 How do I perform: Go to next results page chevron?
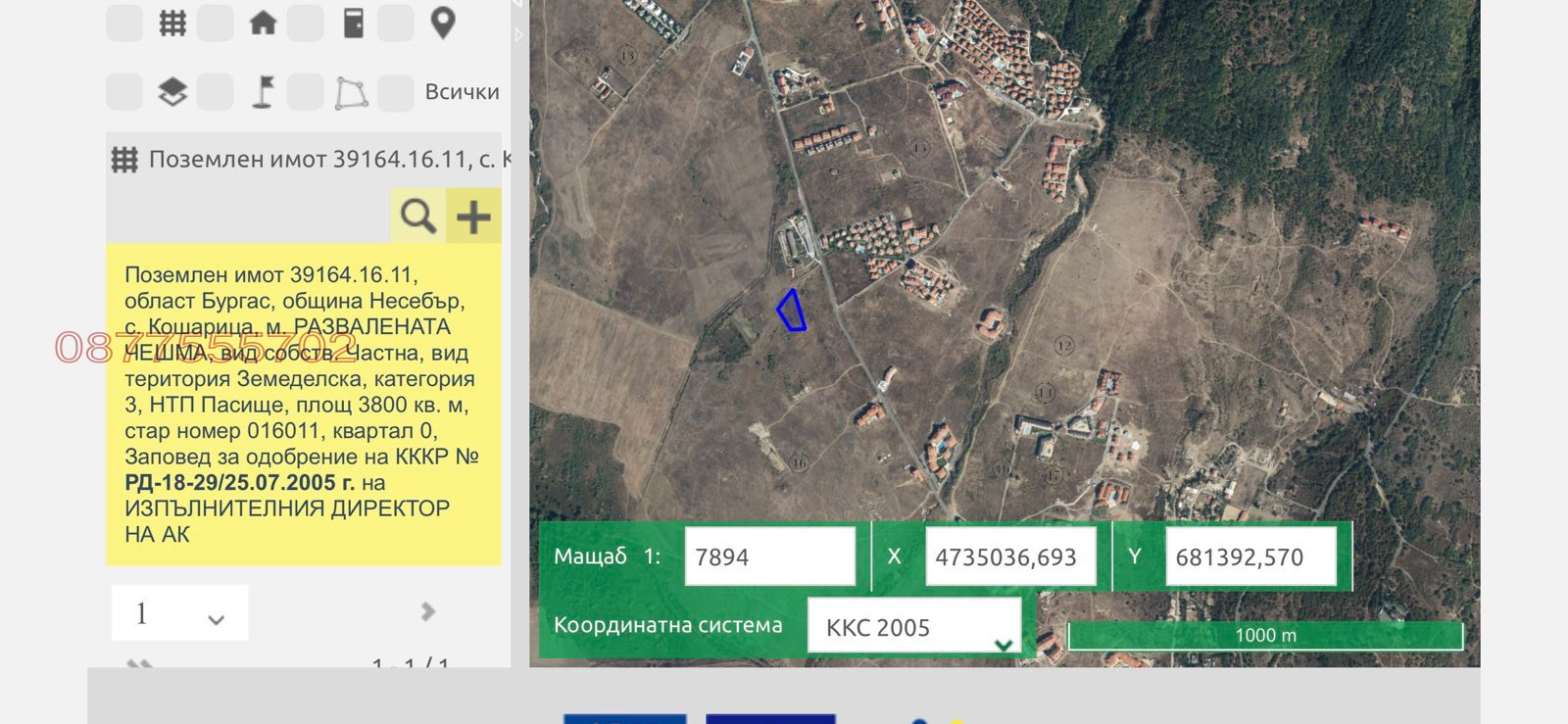(x=427, y=611)
